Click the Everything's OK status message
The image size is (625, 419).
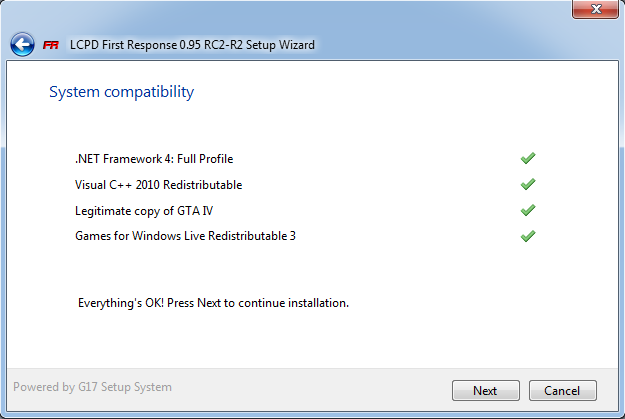pyautogui.click(x=213, y=302)
